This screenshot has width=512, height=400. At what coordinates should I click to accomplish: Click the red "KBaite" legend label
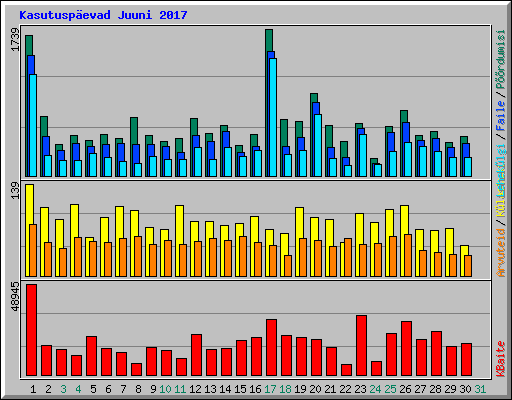501,359
